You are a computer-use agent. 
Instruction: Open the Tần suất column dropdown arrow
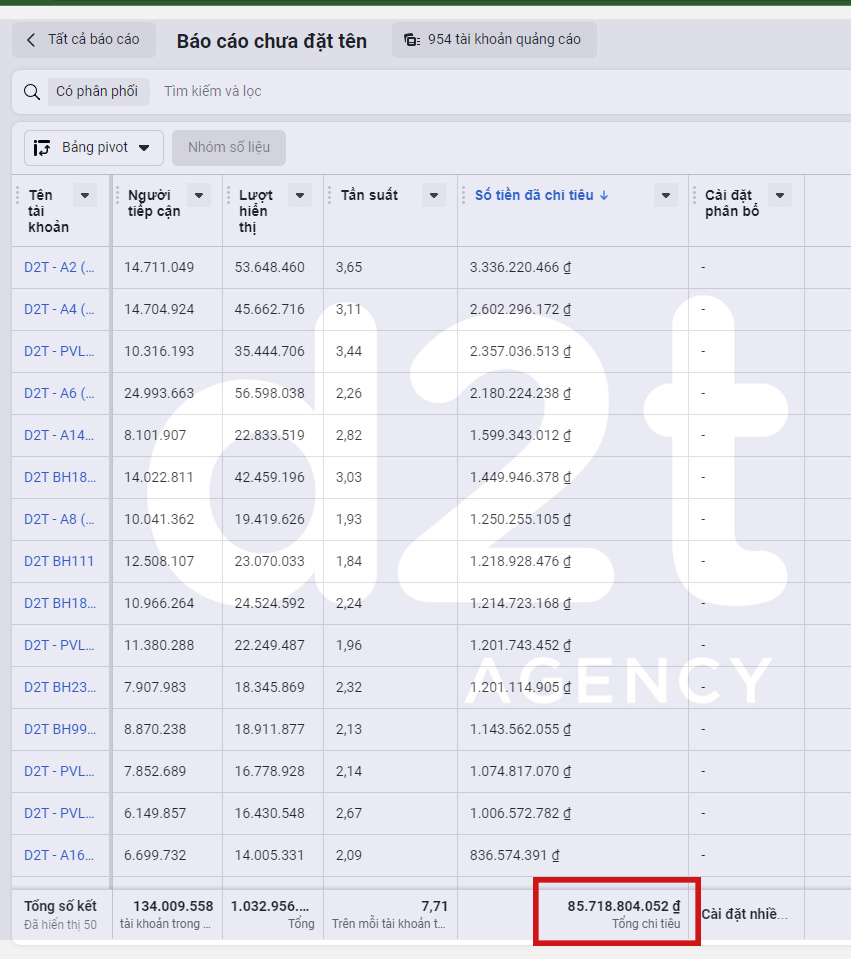click(x=434, y=195)
